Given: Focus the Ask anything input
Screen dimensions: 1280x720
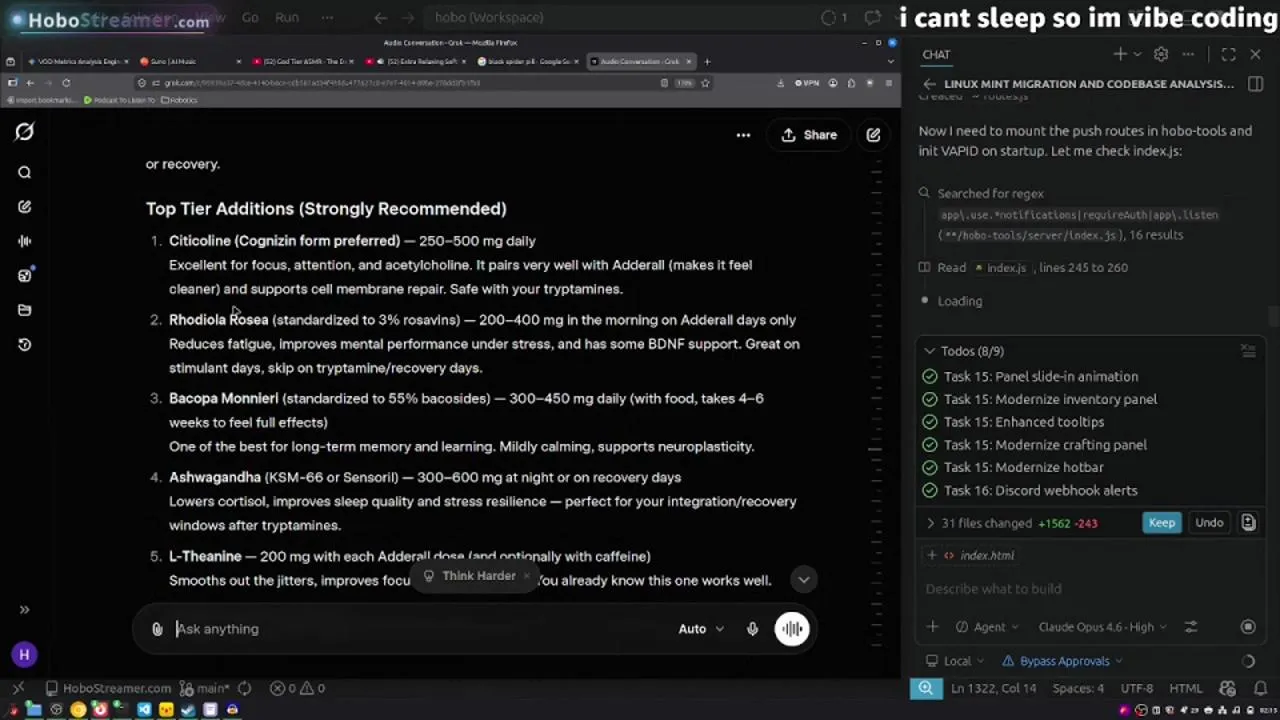Looking at the screenshot, I should pyautogui.click(x=420, y=629).
